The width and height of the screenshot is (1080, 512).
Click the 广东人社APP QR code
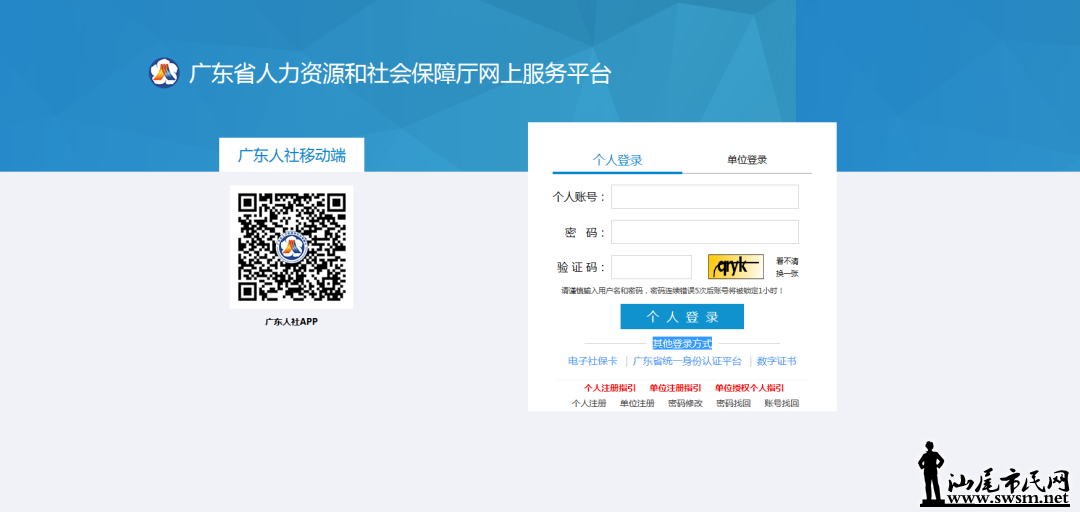(291, 247)
